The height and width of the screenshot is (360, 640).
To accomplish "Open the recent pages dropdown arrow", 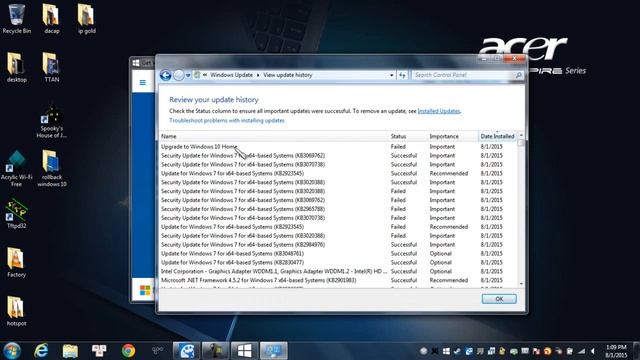I will tap(188, 76).
